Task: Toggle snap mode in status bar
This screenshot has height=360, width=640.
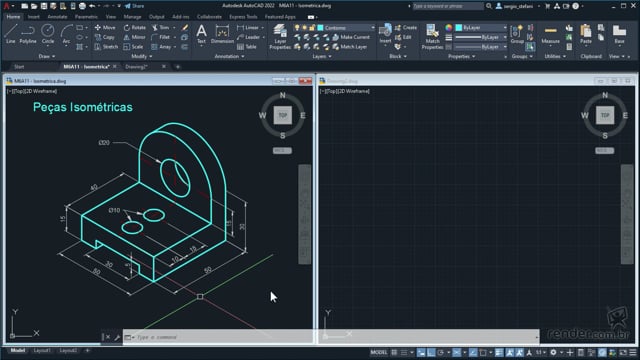Action: click(x=404, y=352)
